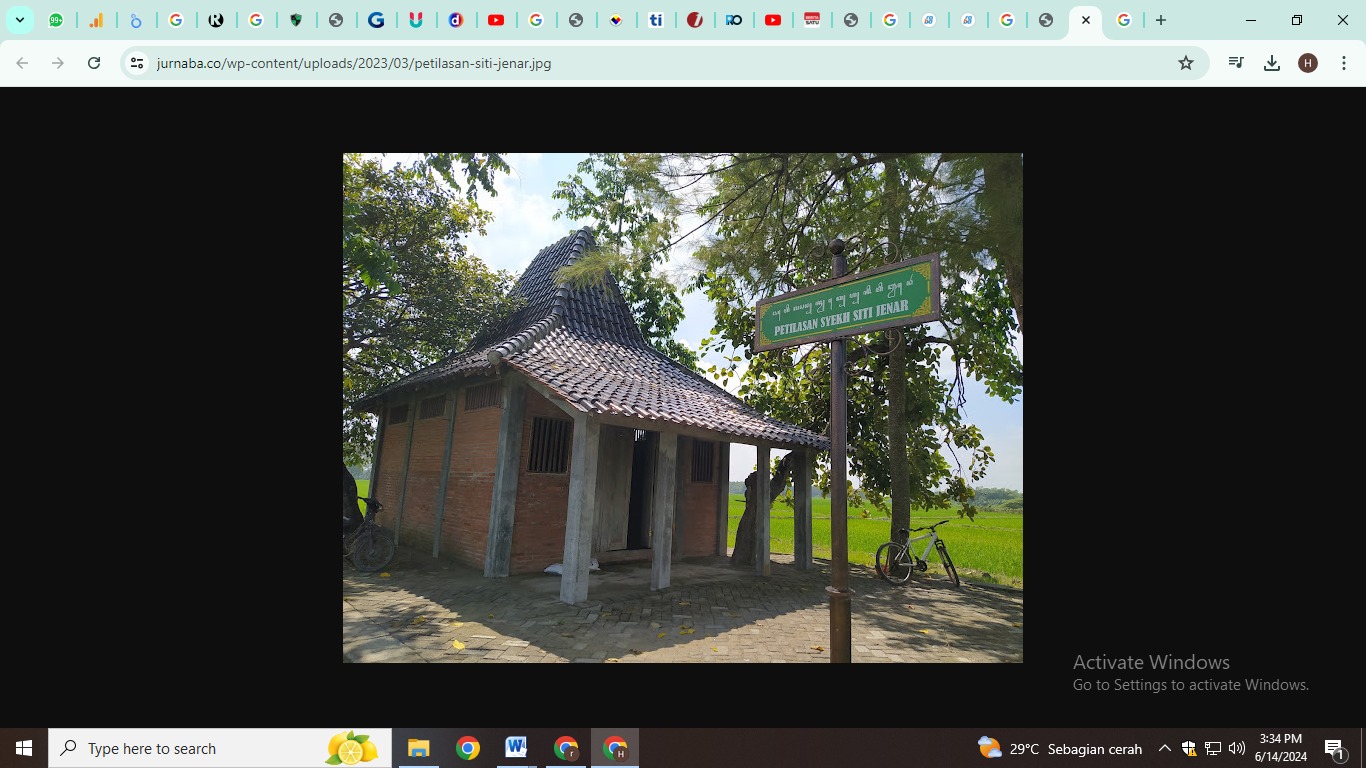This screenshot has height=768, width=1366.
Task: Switch to the dark shield icon tab
Action: click(x=296, y=20)
